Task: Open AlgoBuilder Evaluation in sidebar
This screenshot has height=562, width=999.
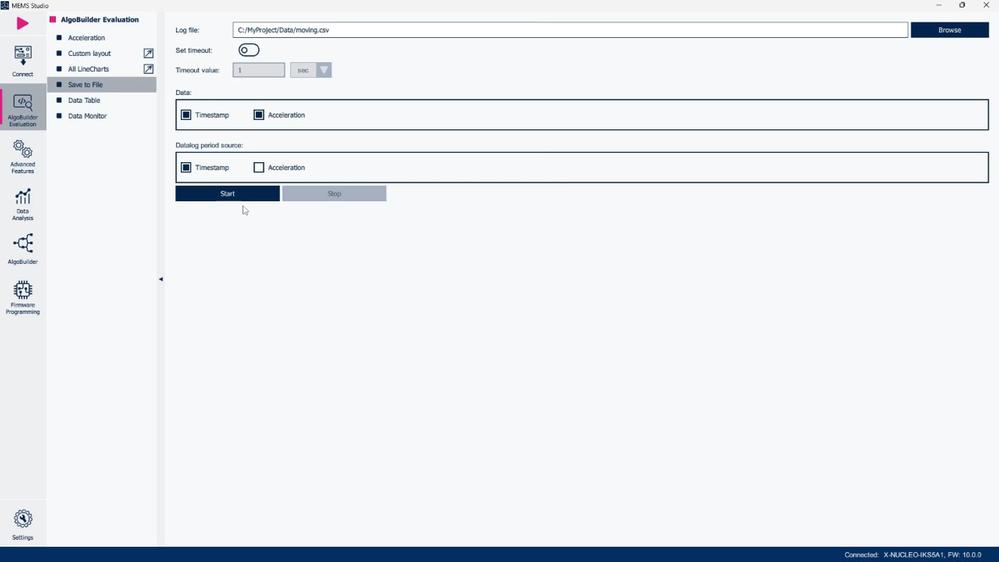Action: tap(22, 110)
